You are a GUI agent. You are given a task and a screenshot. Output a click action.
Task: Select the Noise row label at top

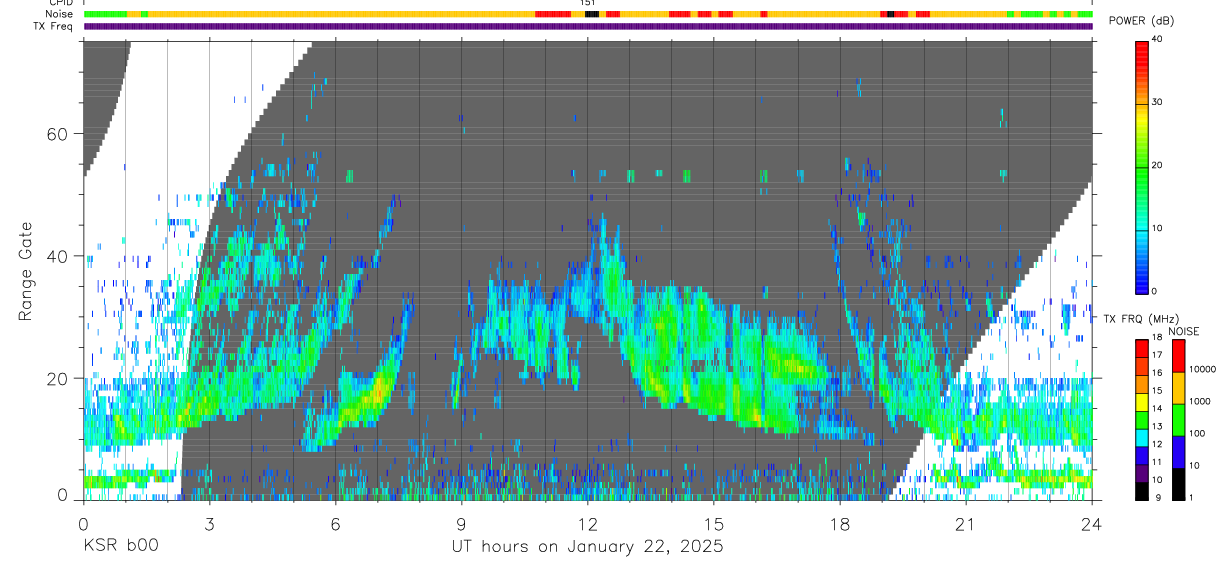click(59, 14)
